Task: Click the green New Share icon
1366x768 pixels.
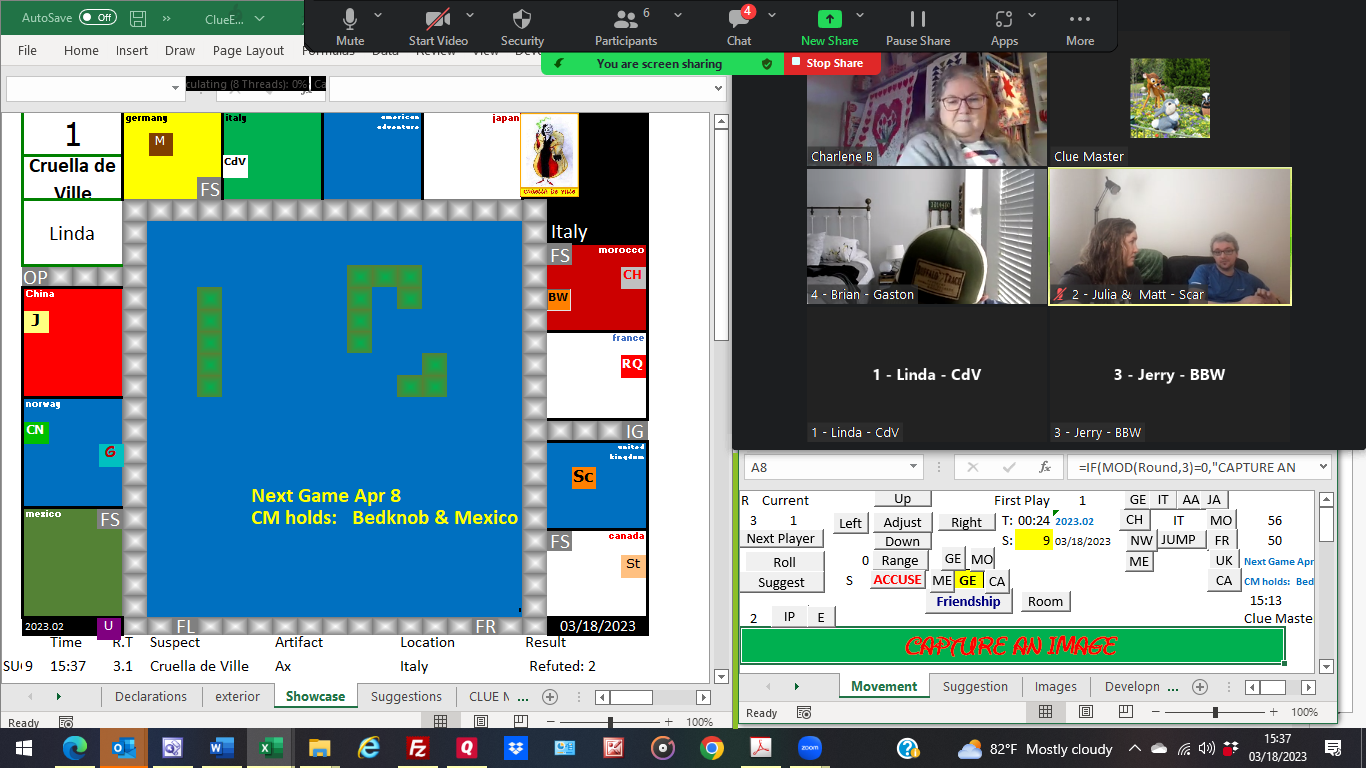Action: click(830, 19)
